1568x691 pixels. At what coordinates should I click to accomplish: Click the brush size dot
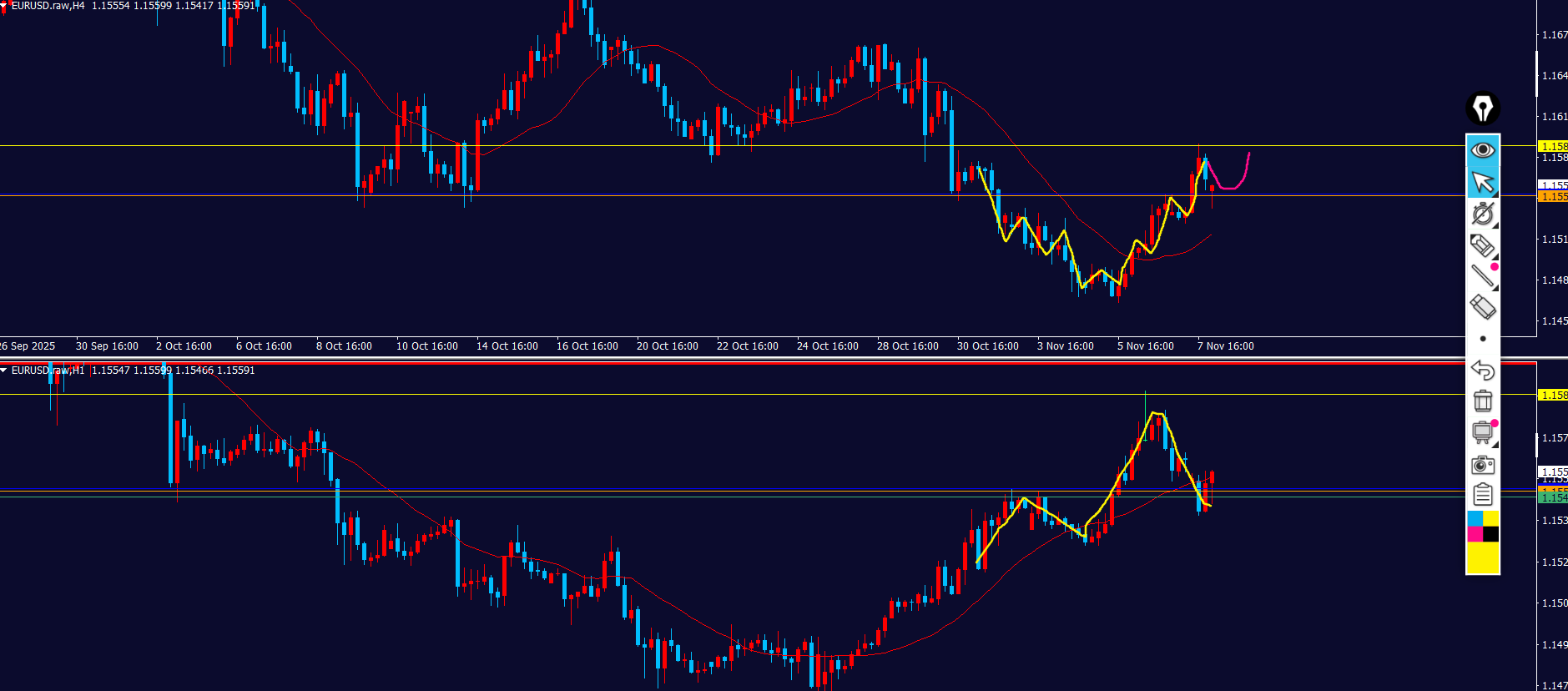[1482, 339]
